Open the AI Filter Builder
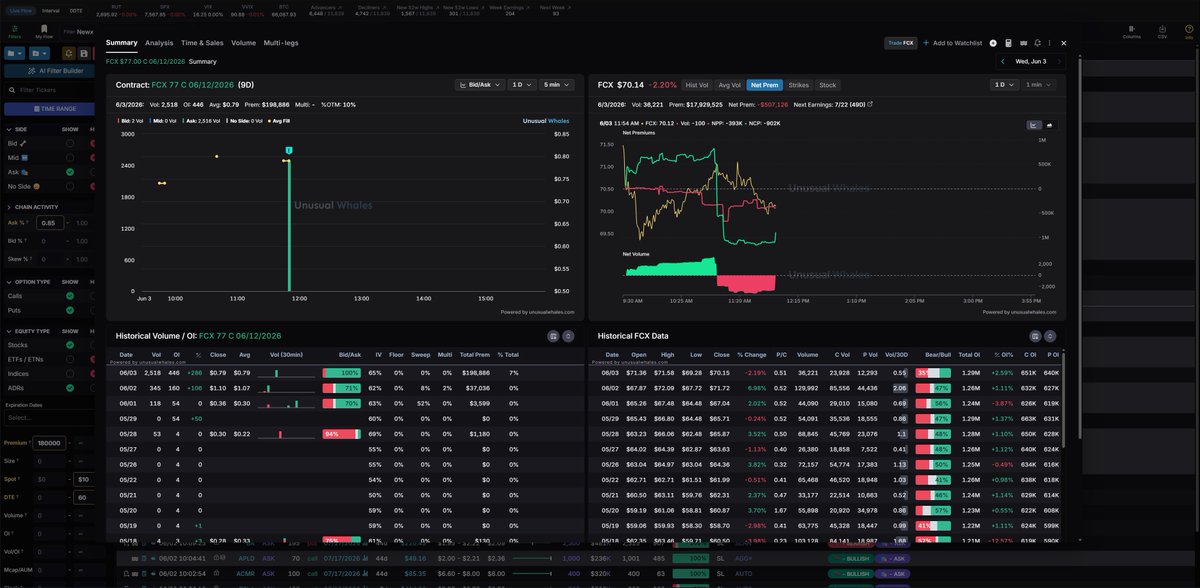This screenshot has width=1200, height=588. [50, 71]
